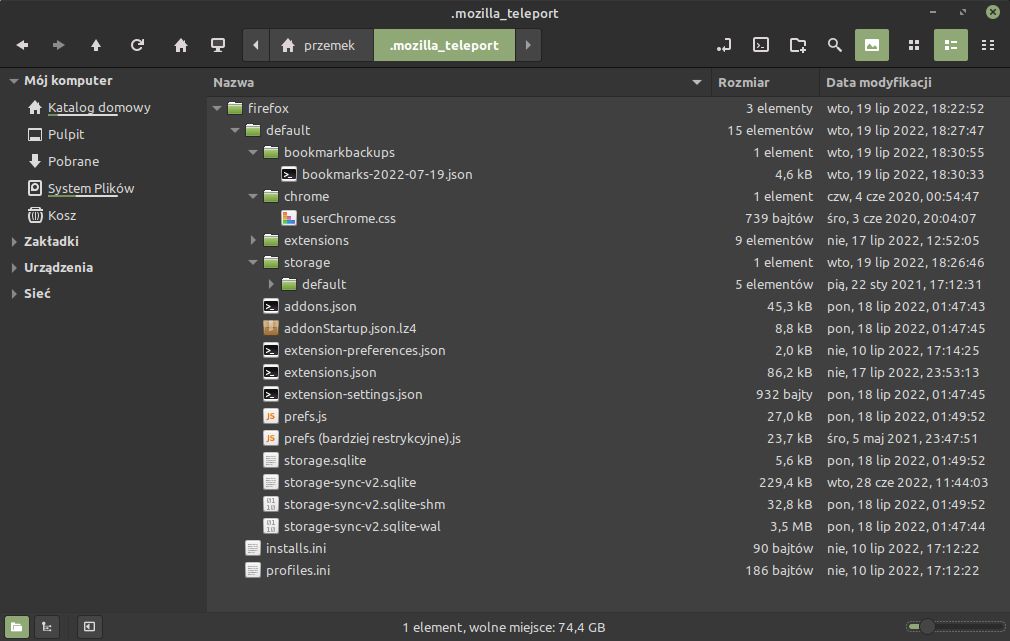Sort by Data modyfikacji column header

tap(915, 82)
